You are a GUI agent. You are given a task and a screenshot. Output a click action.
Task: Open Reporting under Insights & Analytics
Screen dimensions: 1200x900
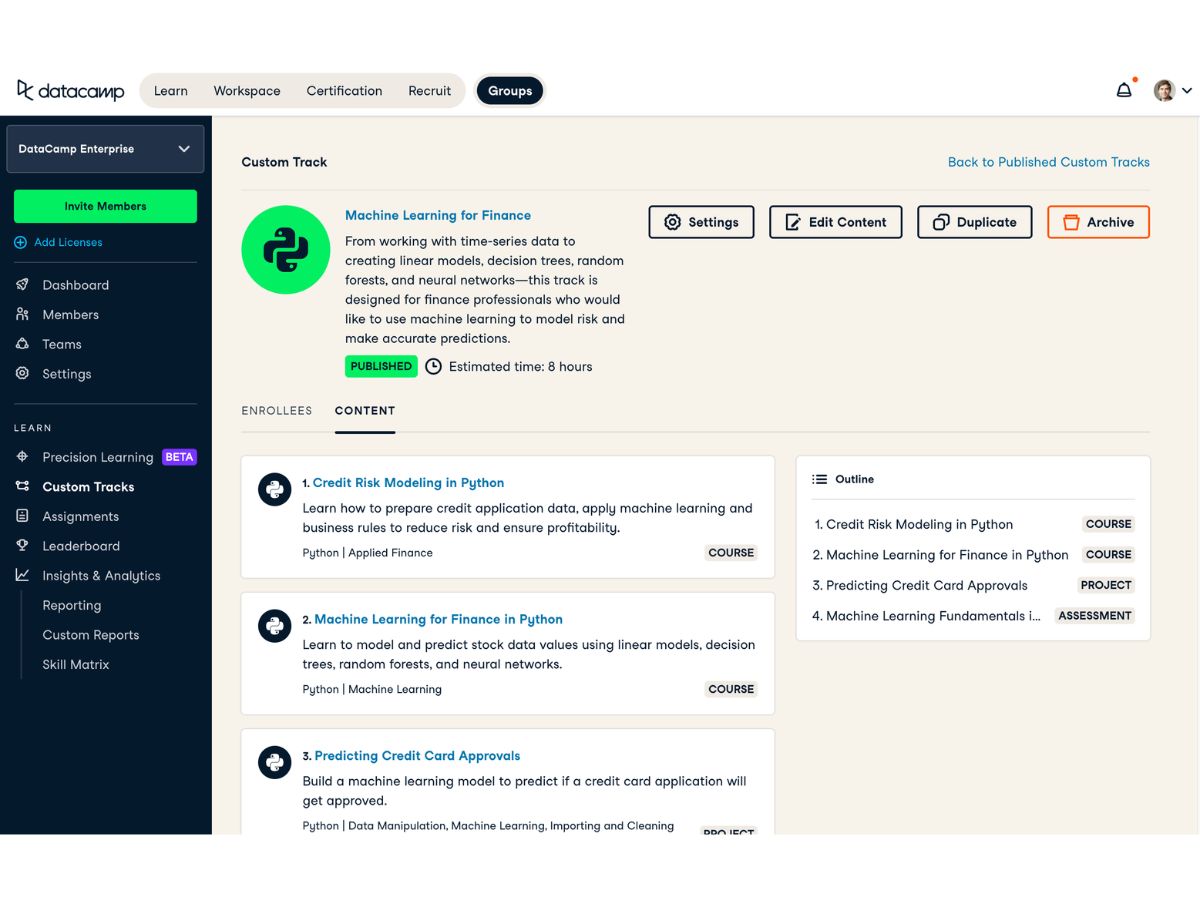coord(72,605)
